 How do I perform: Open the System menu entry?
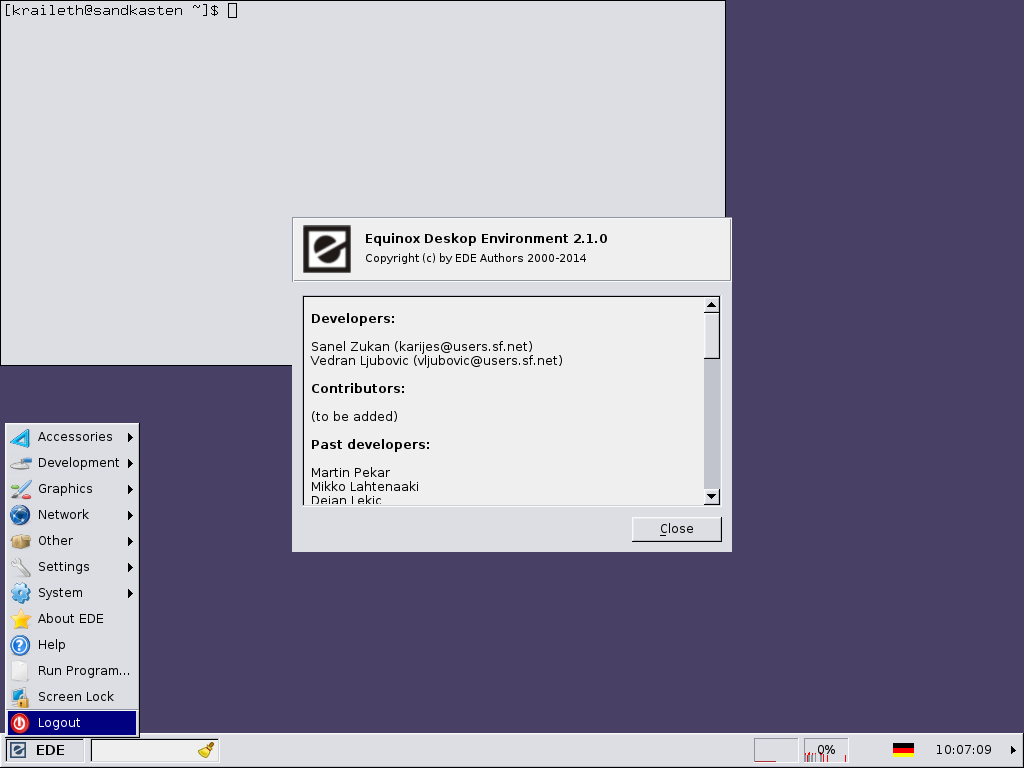[60, 593]
